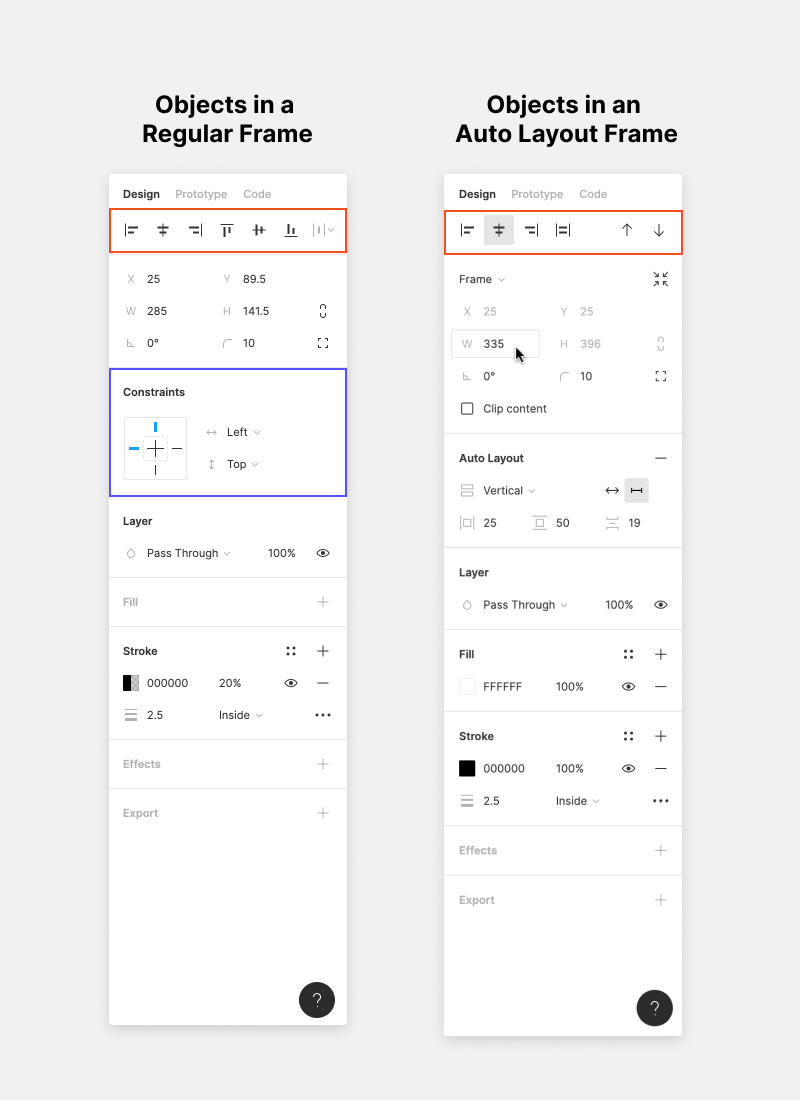
Task: Open the Vertical auto layout direction dropdown
Action: [x=509, y=490]
